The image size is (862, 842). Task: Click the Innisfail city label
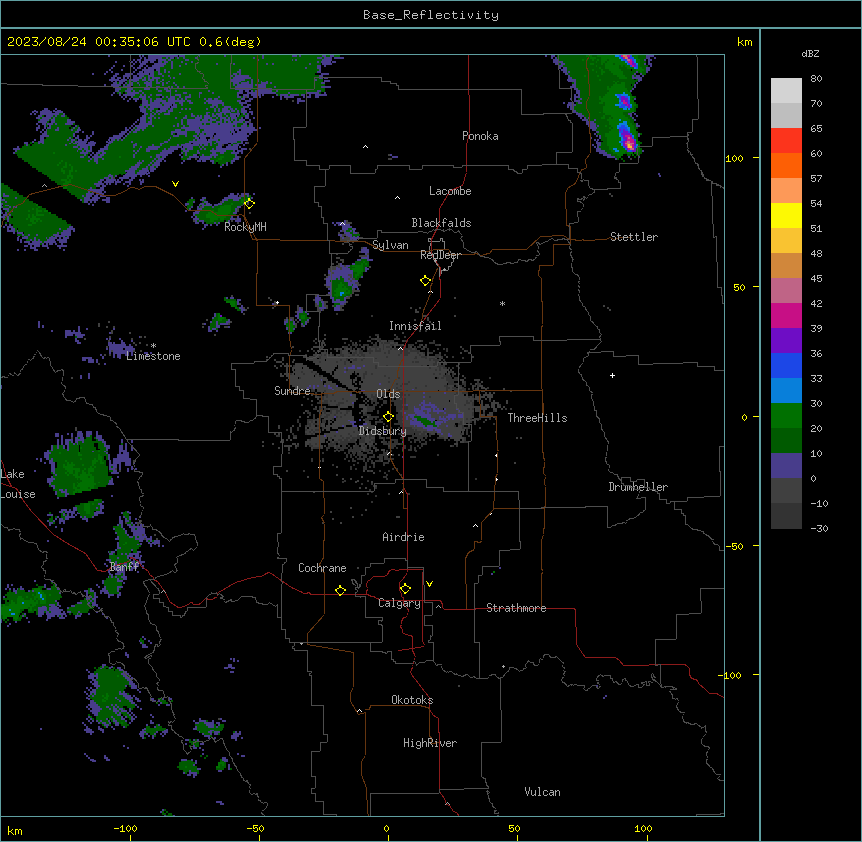(415, 326)
